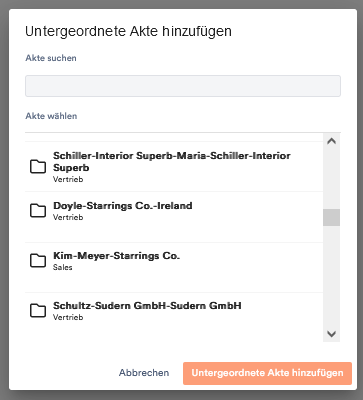
Task: Choose the Kim-Meyer-Starrings Co. file
Action: pyautogui.click(x=174, y=267)
